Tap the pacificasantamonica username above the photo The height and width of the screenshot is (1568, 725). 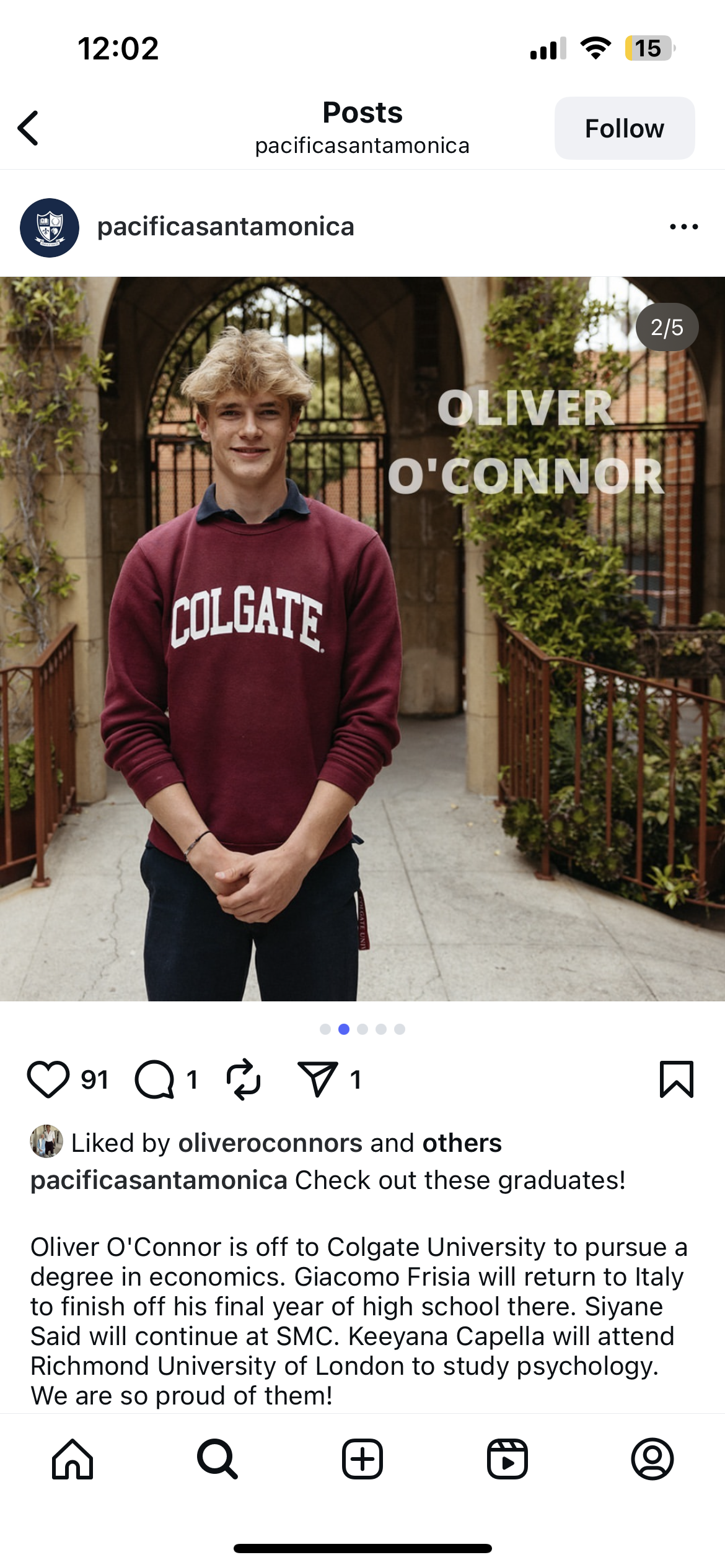click(226, 227)
